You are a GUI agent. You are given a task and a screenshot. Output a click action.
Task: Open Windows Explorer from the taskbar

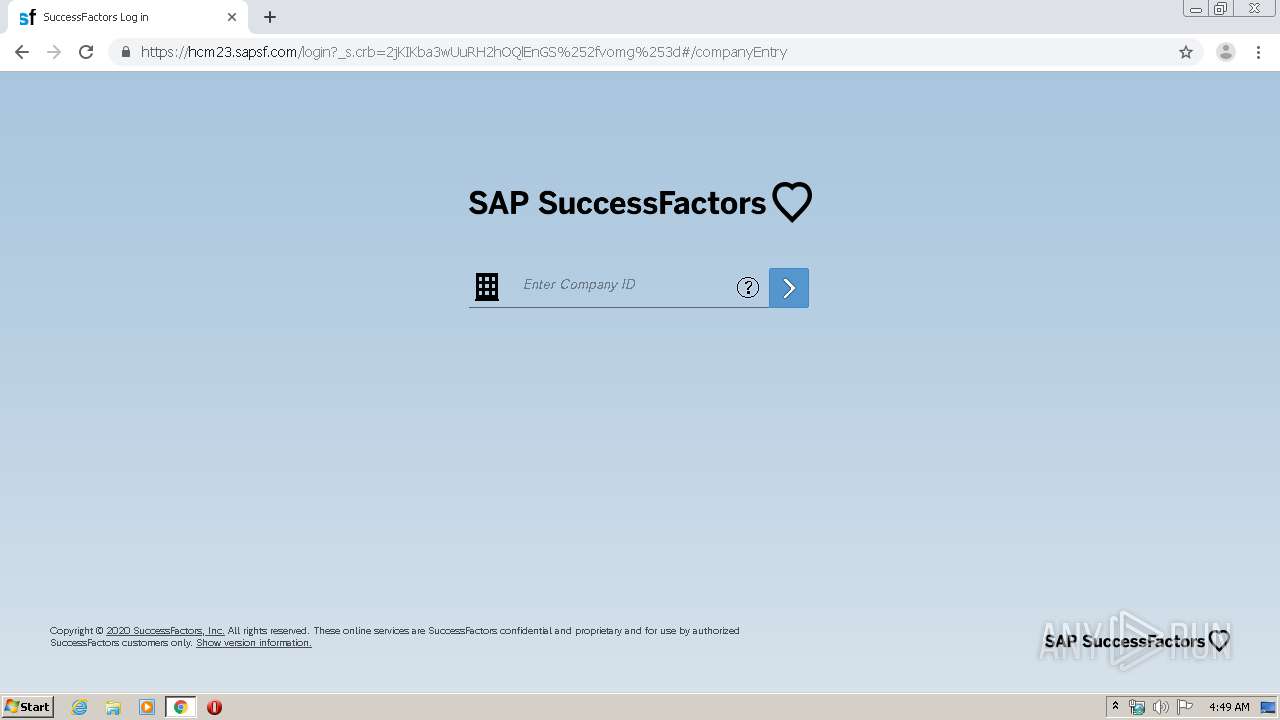(x=113, y=707)
